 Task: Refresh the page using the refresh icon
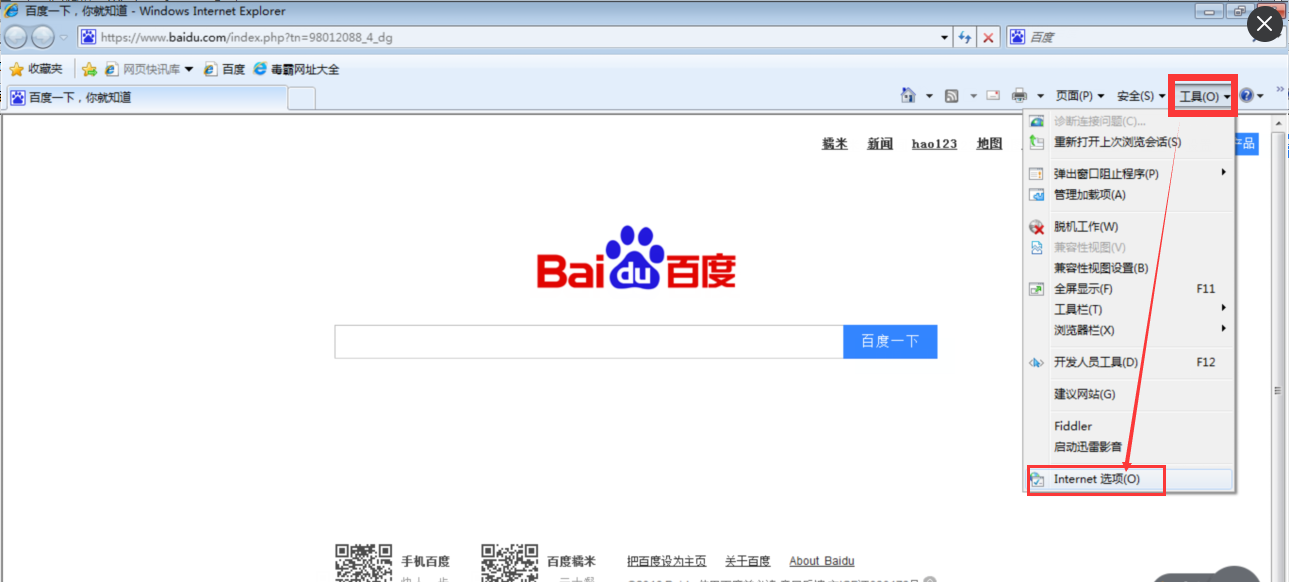965,37
